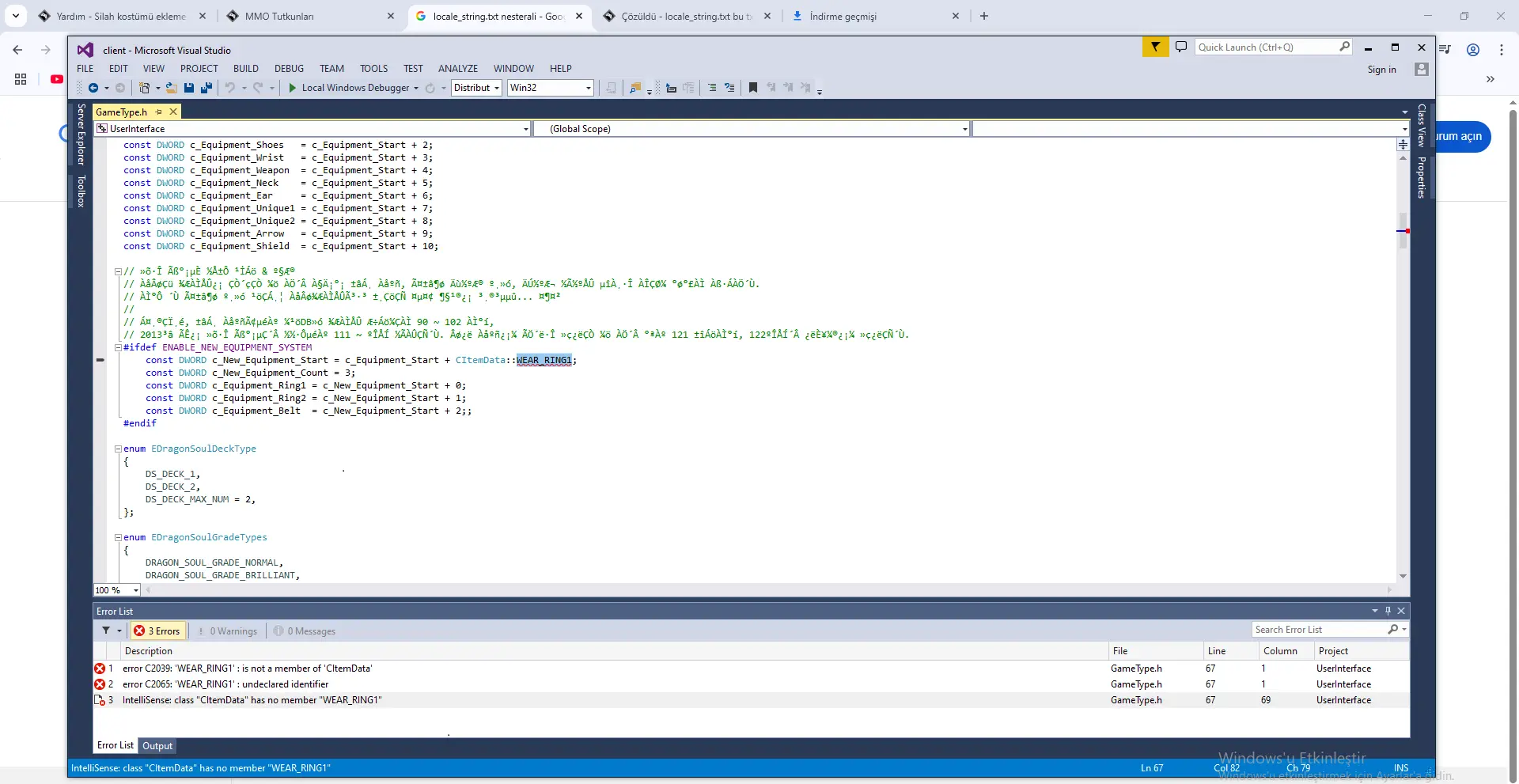Click the Error List auto-hide pin icon

tap(1388, 611)
